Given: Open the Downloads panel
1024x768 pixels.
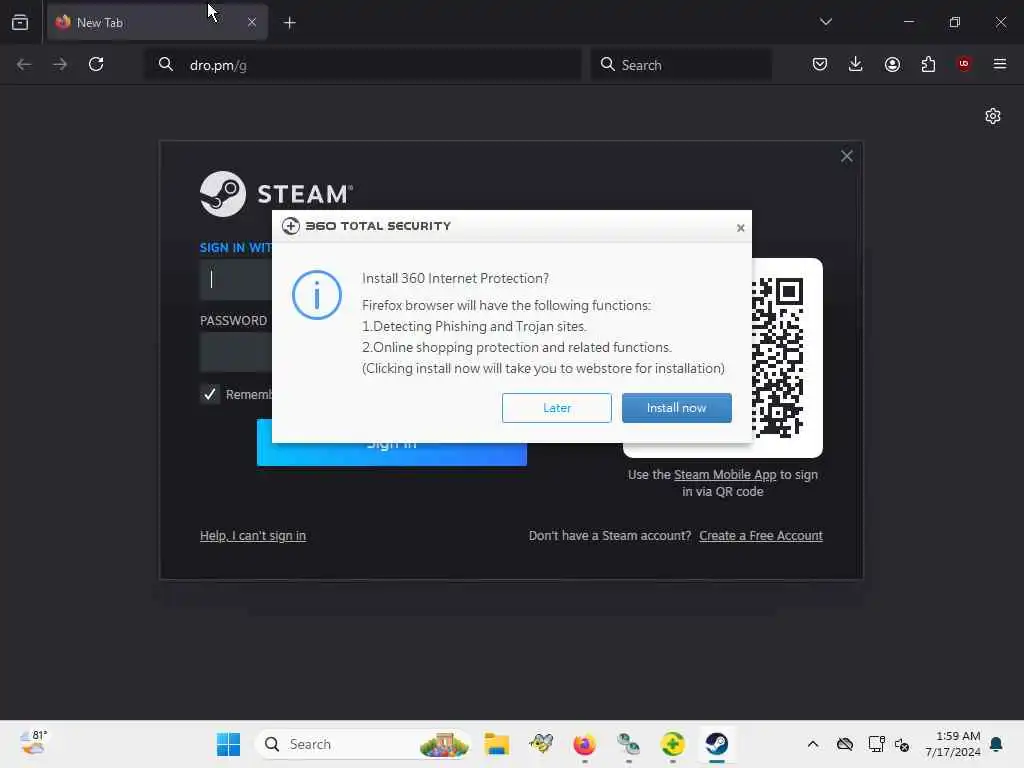Looking at the screenshot, I should (x=856, y=64).
